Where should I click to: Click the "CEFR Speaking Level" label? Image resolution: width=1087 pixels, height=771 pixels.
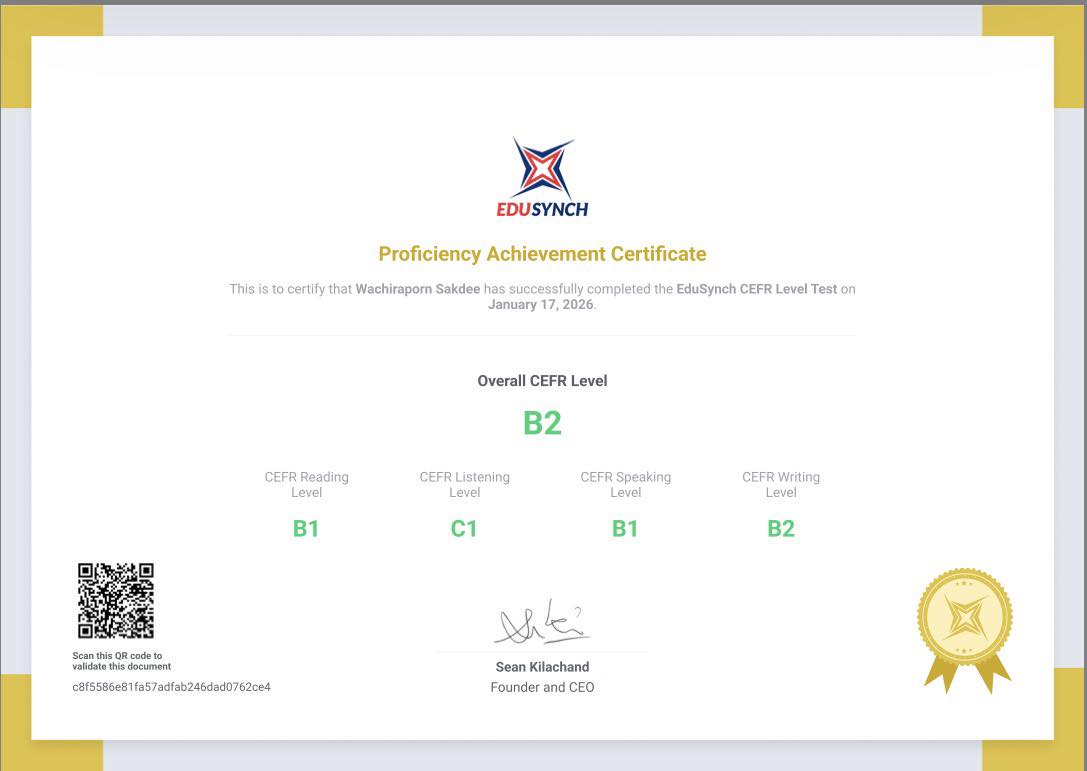(x=625, y=485)
